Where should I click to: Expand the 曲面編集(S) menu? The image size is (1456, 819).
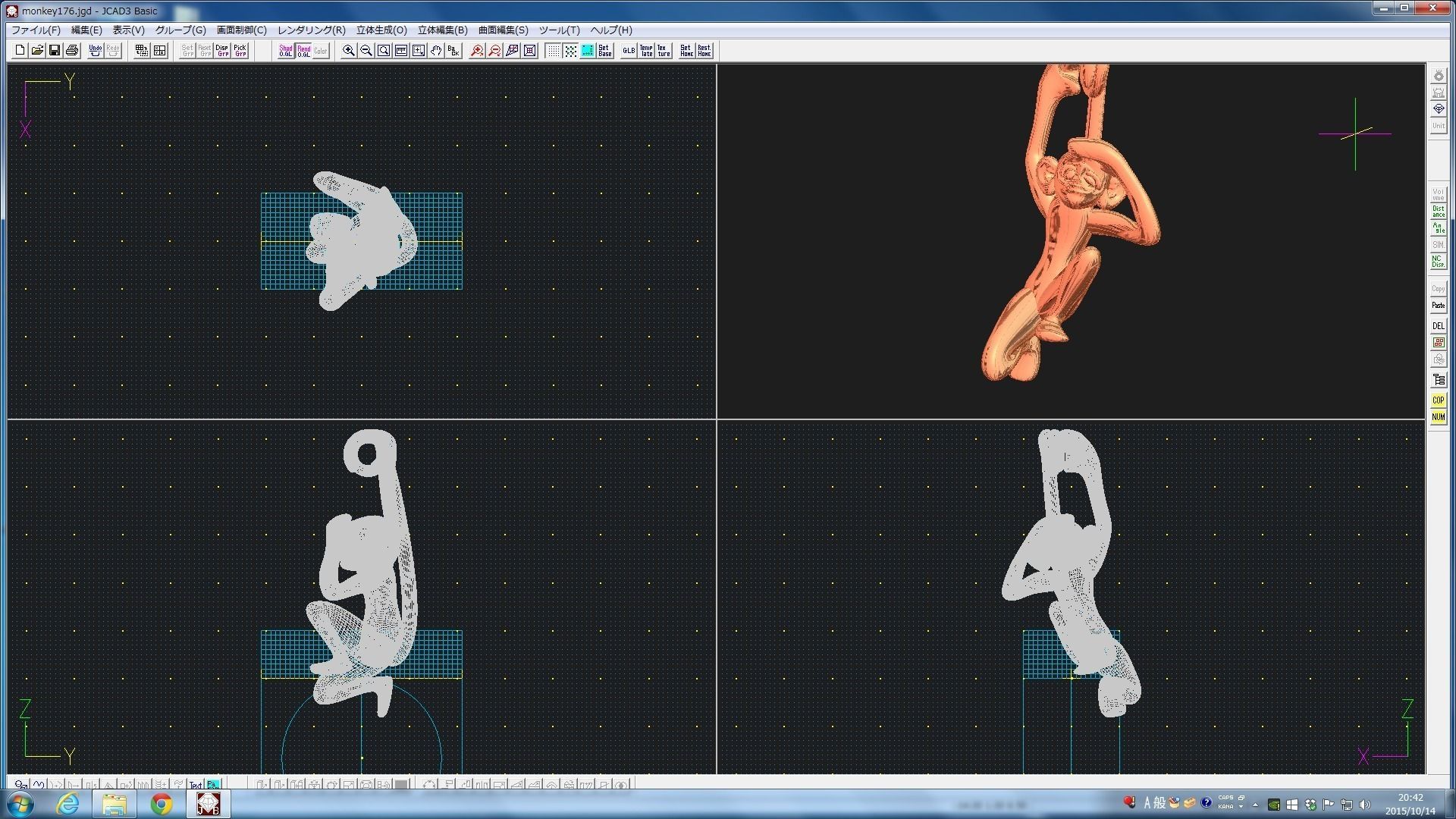(x=503, y=30)
